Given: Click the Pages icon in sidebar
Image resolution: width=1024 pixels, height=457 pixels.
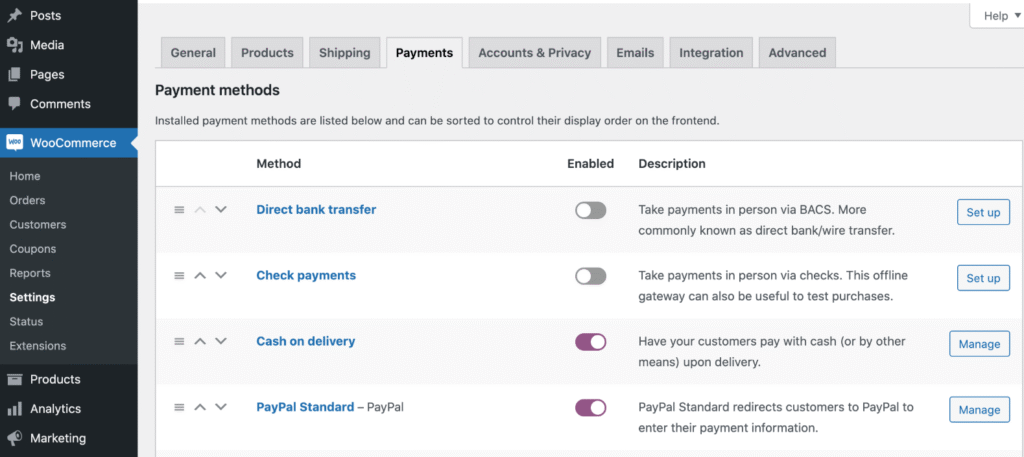Looking at the screenshot, I should pyautogui.click(x=15, y=75).
